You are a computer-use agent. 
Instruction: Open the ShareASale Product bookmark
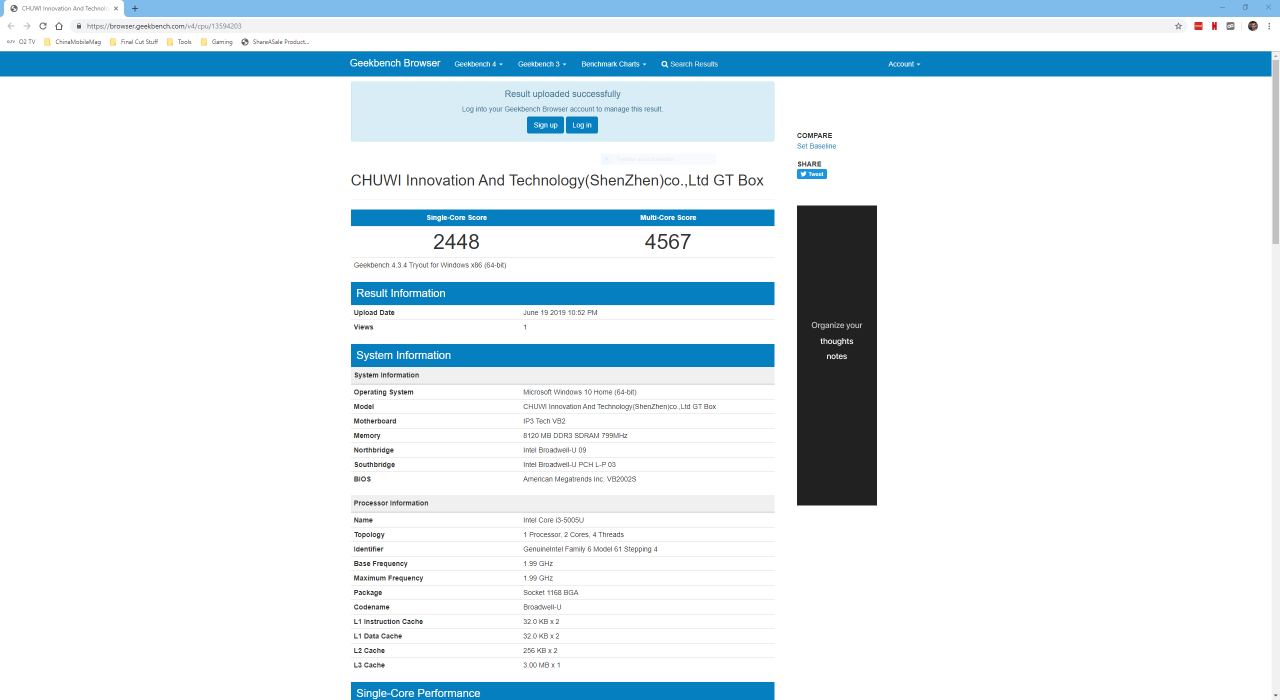pos(275,42)
